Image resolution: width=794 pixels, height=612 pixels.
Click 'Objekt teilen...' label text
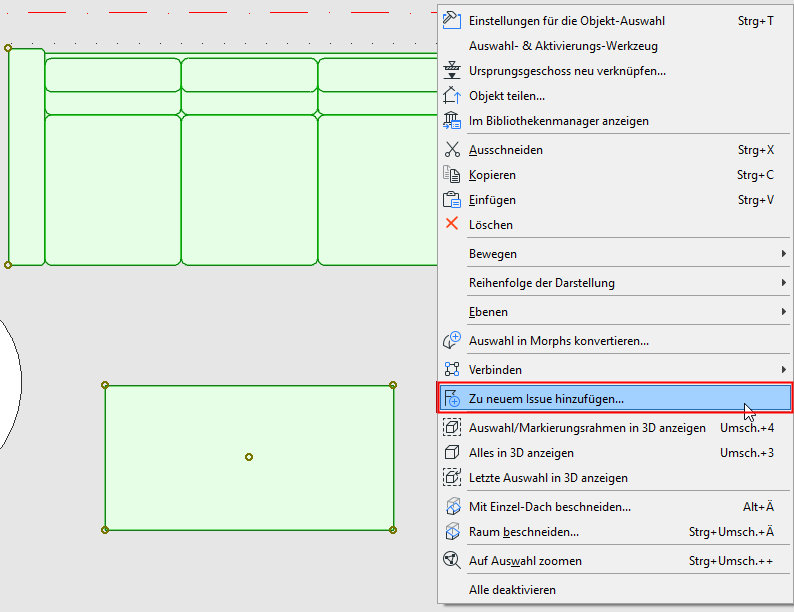point(507,96)
